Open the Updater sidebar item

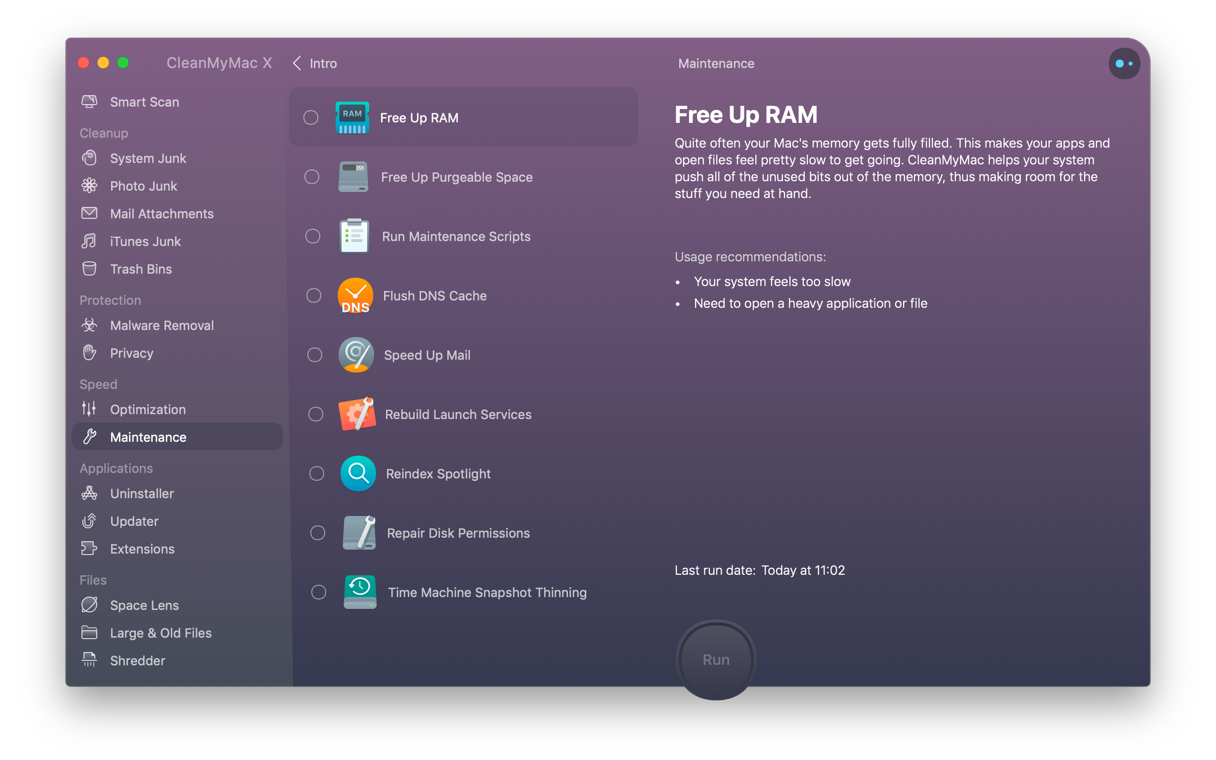pyautogui.click(x=177, y=521)
